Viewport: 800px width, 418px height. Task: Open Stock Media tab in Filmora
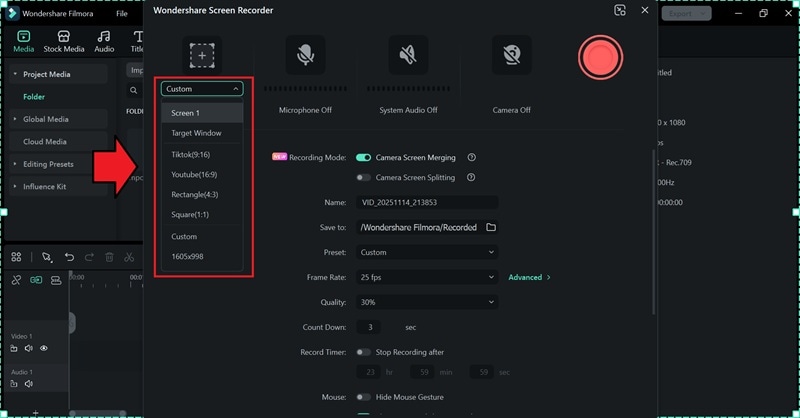click(64, 41)
